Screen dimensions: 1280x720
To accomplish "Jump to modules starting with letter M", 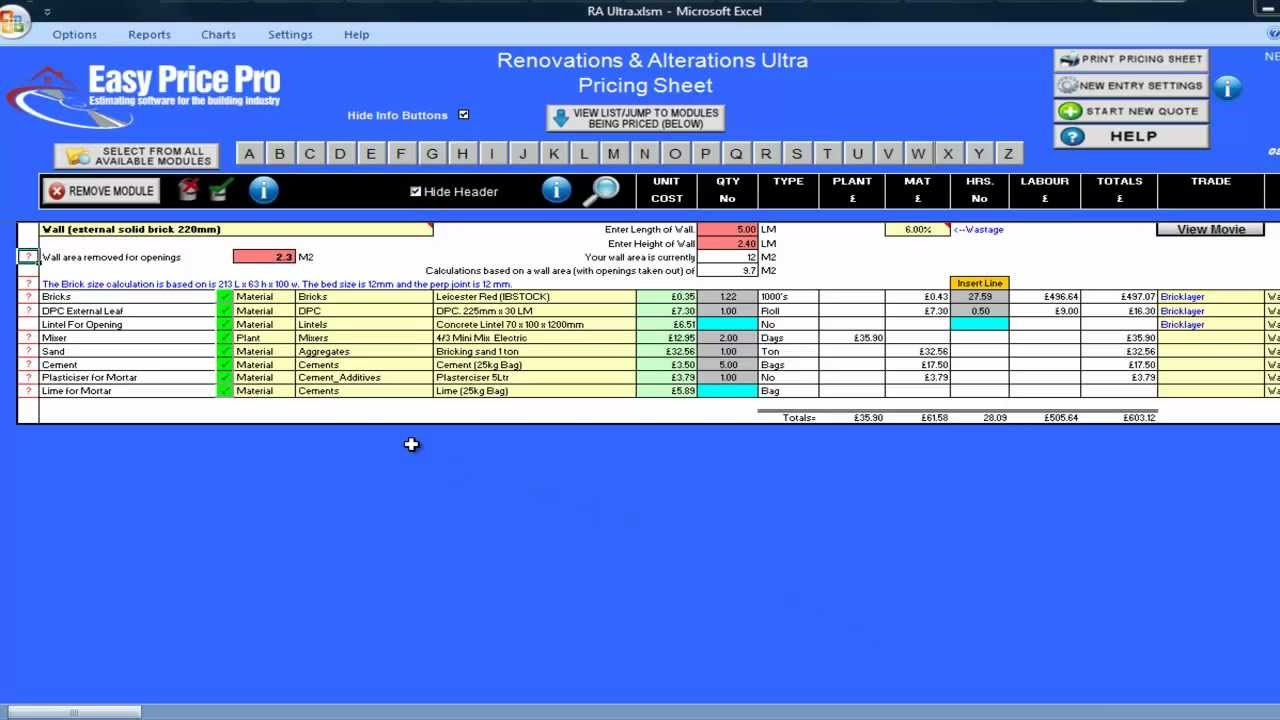I will [x=614, y=154].
